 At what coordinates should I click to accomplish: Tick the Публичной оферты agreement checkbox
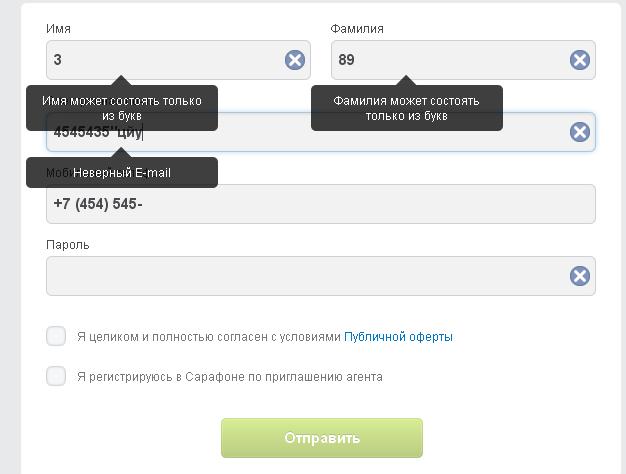point(56,336)
